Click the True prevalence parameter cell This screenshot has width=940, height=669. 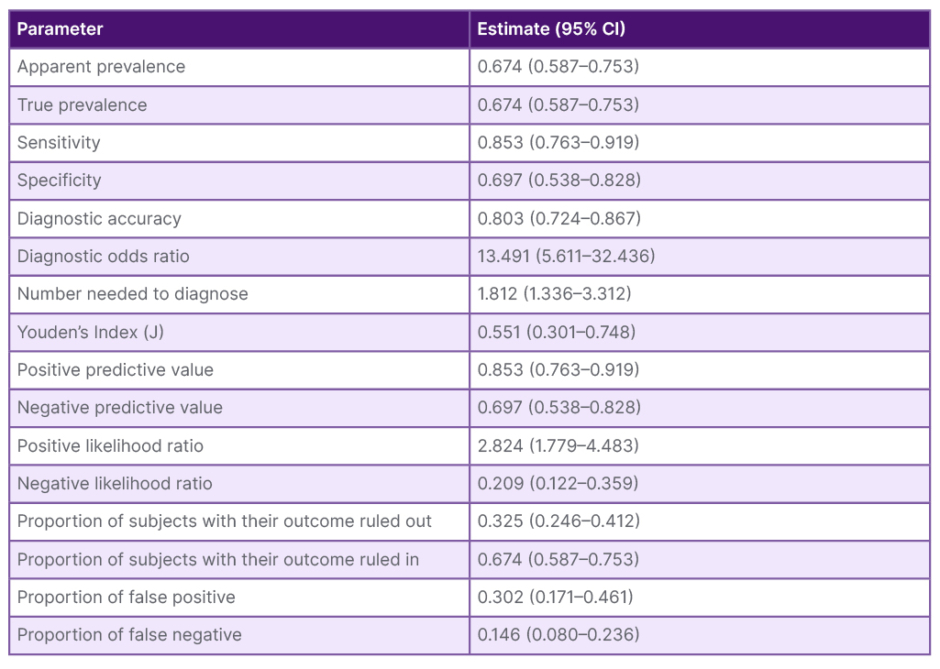pyautogui.click(x=82, y=105)
